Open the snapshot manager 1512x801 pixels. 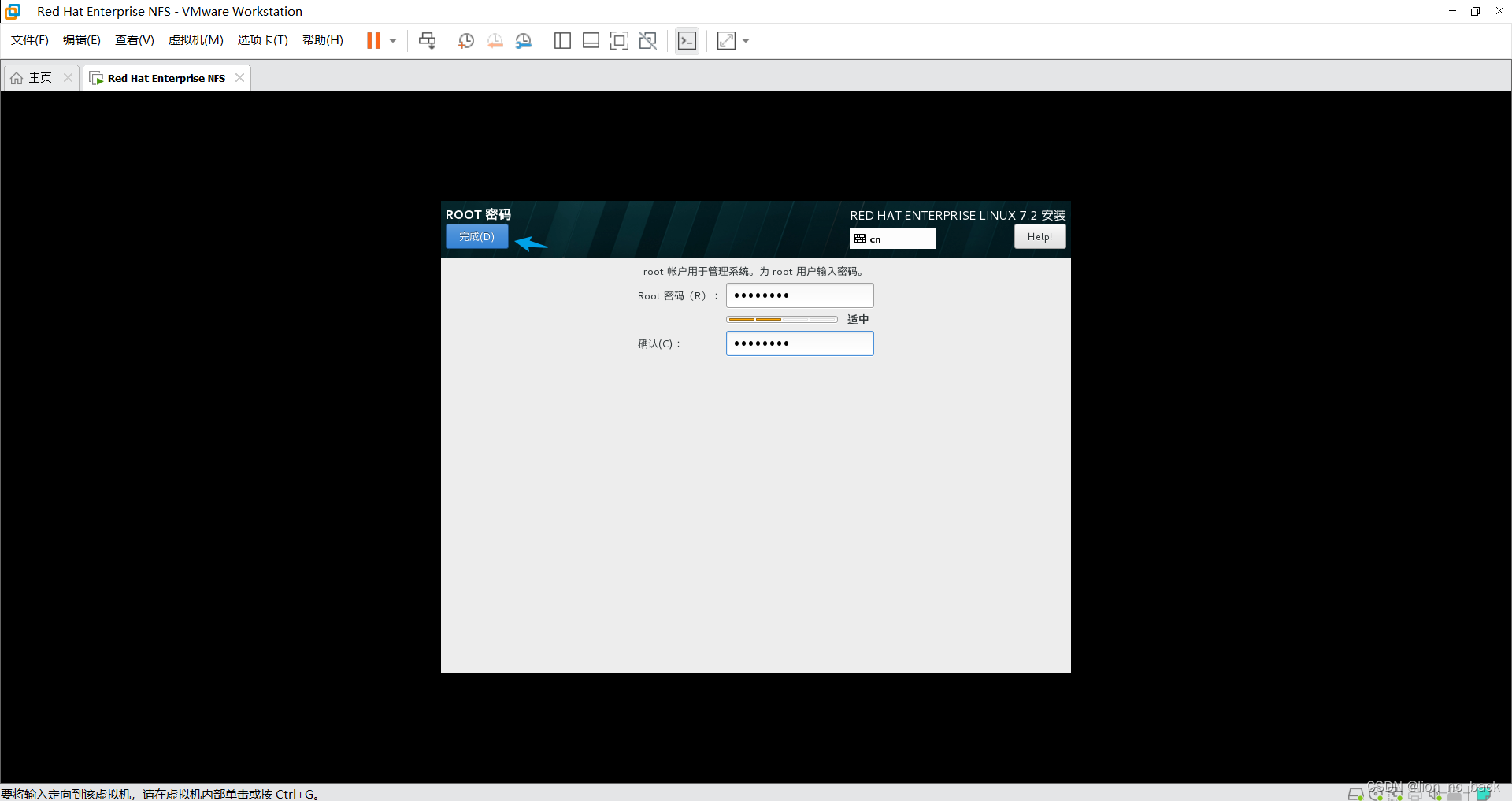coord(524,41)
